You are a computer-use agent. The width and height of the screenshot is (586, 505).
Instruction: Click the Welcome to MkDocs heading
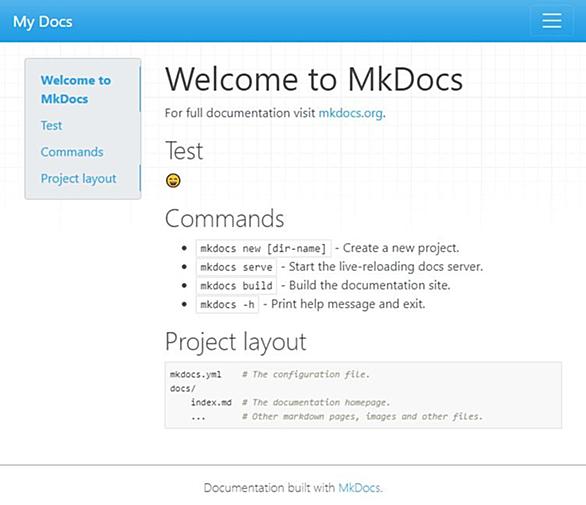[x=314, y=79]
